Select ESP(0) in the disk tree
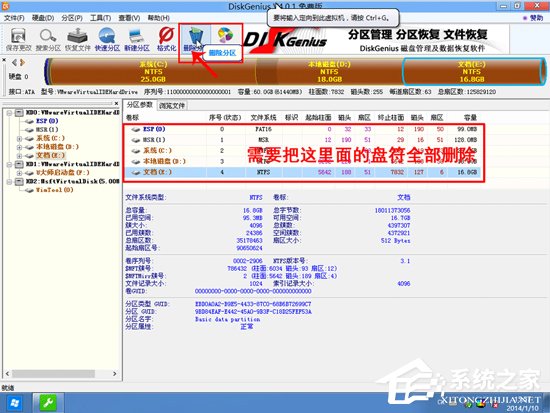 (47, 121)
